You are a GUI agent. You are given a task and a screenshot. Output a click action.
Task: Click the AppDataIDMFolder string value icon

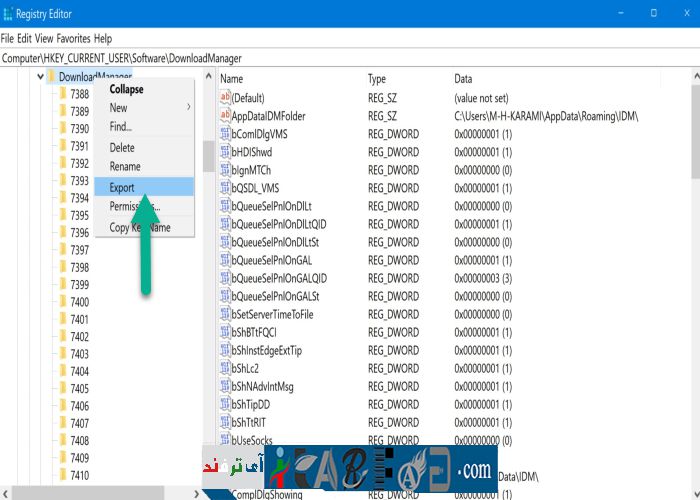(224, 116)
